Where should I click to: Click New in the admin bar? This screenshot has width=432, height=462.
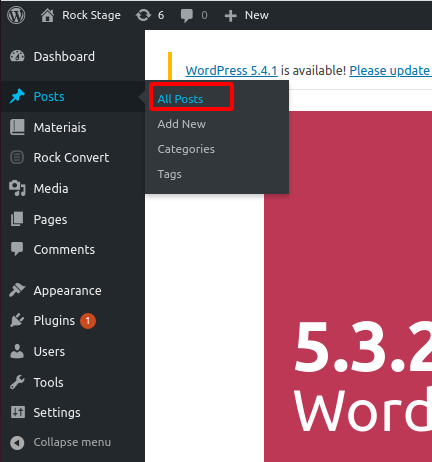coord(257,15)
